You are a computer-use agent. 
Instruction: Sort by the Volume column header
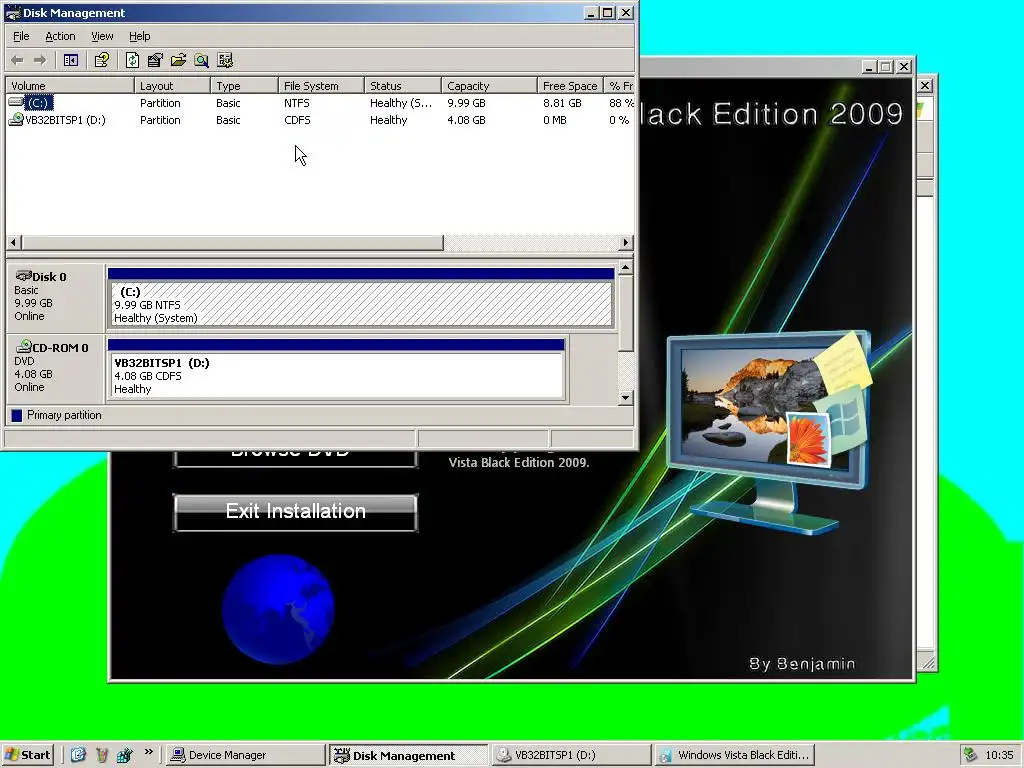(x=70, y=86)
